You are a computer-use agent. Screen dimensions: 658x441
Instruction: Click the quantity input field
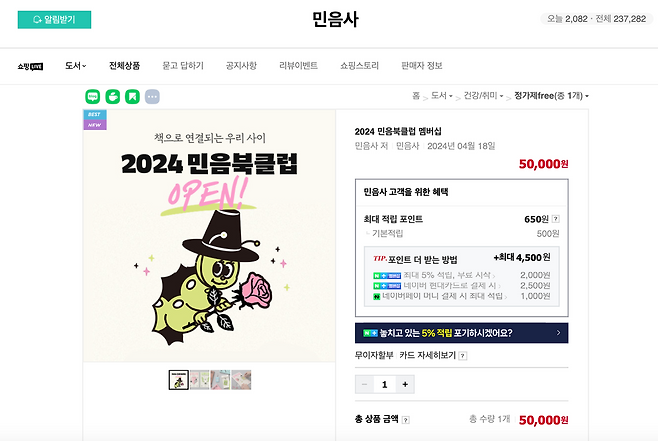point(385,384)
